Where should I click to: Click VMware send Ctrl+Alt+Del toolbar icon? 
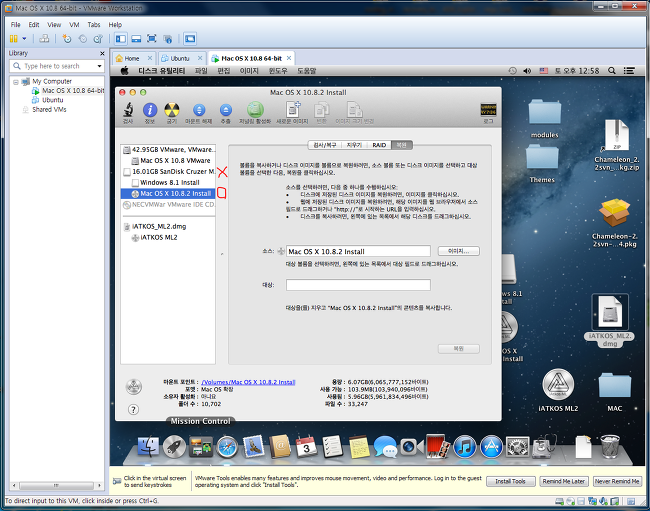click(x=44, y=39)
